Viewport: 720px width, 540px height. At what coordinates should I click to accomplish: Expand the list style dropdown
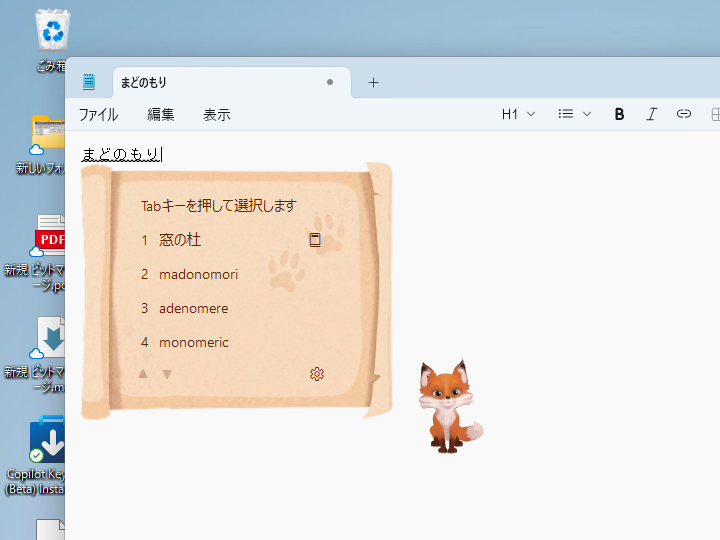pyautogui.click(x=574, y=114)
